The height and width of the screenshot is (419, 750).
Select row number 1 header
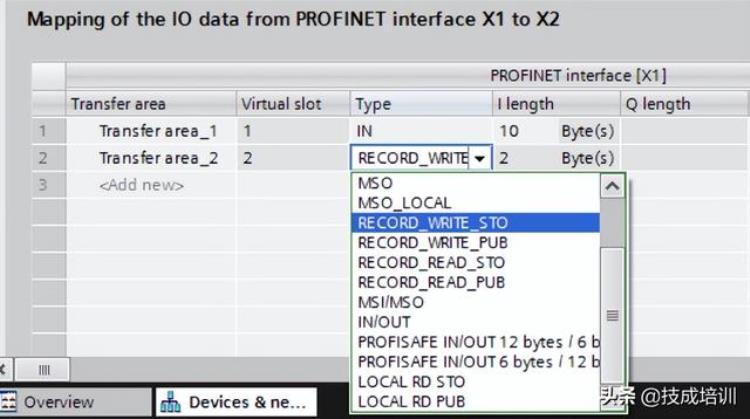coord(49,131)
